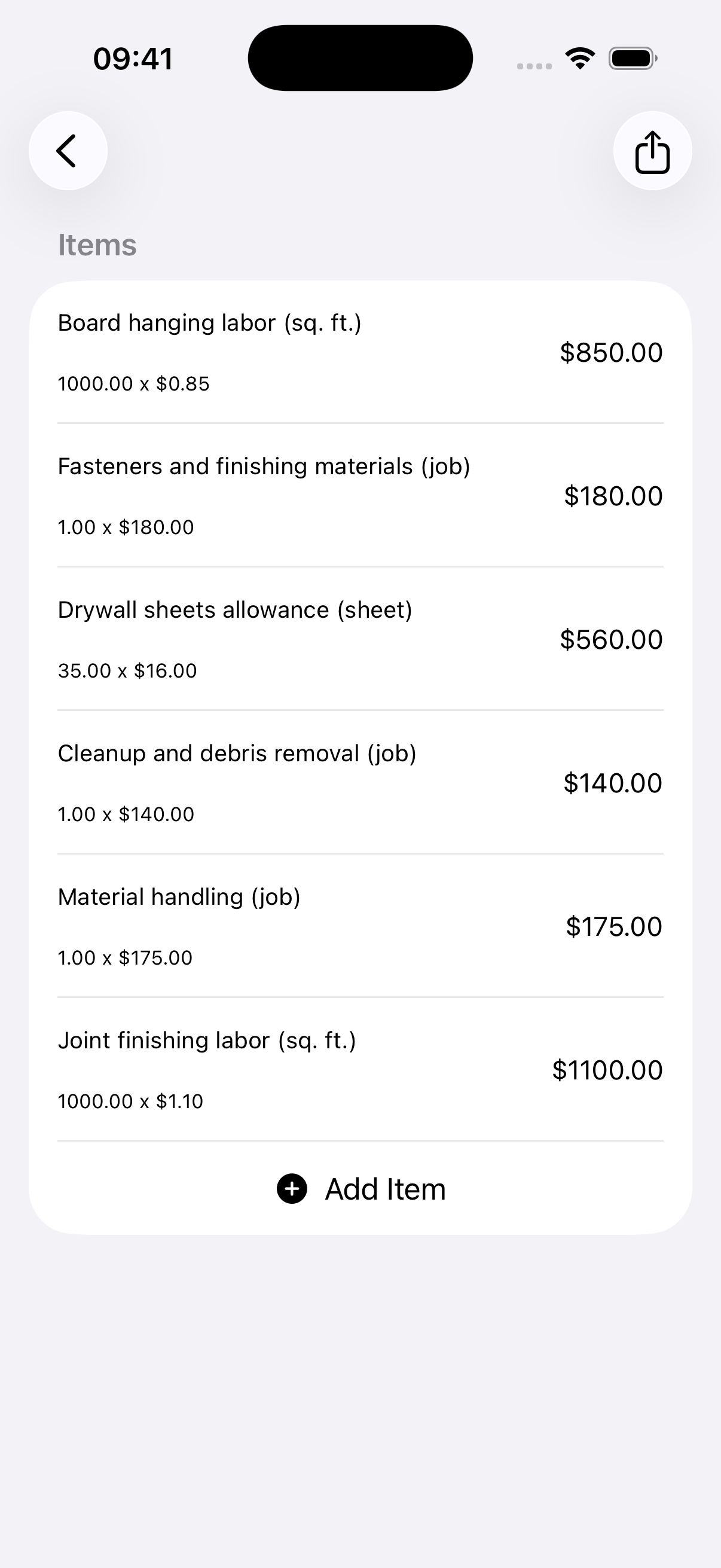Click the plus circle icon
This screenshot has width=721, height=1568.
(292, 1189)
